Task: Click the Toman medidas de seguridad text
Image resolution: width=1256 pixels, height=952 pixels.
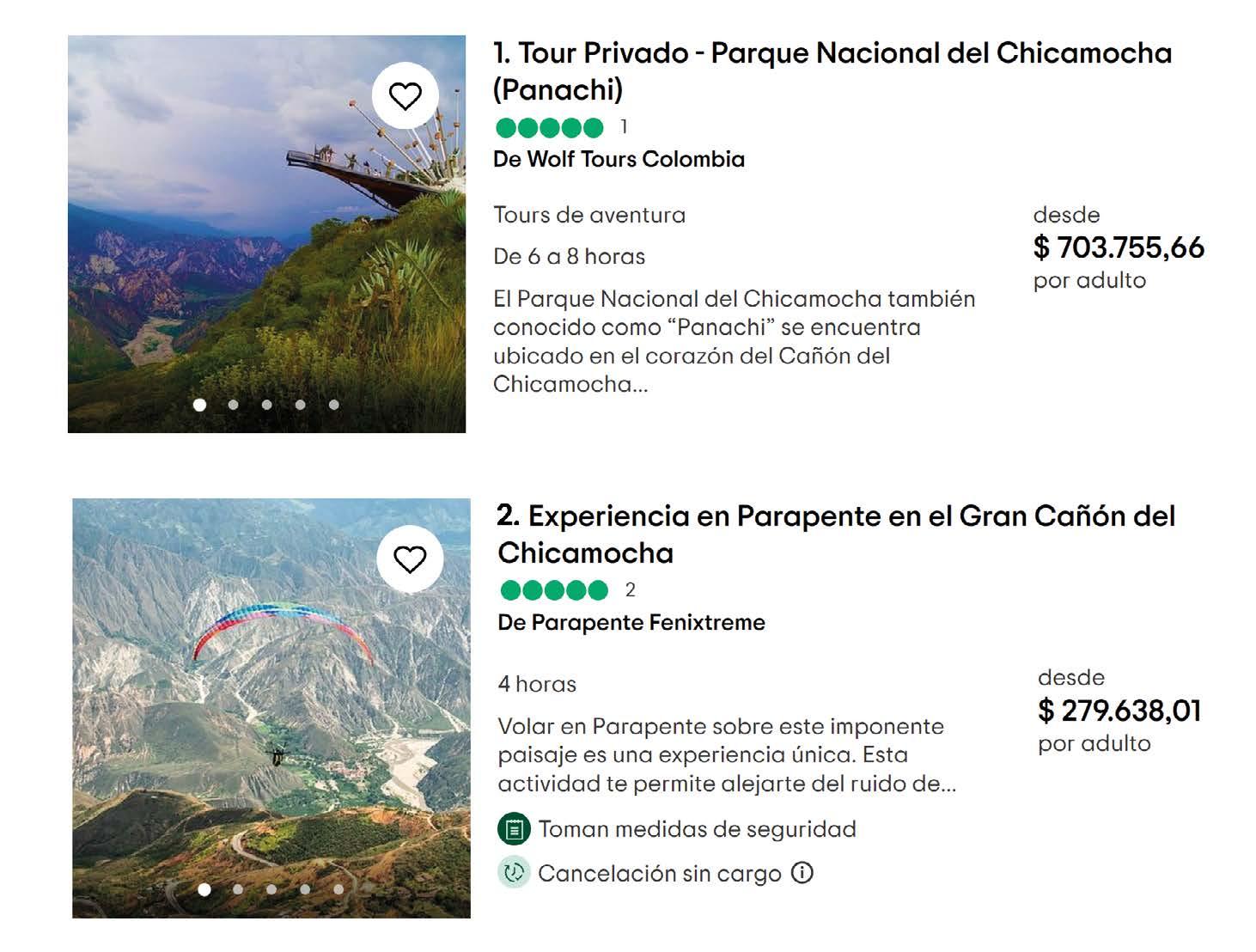Action: [697, 829]
